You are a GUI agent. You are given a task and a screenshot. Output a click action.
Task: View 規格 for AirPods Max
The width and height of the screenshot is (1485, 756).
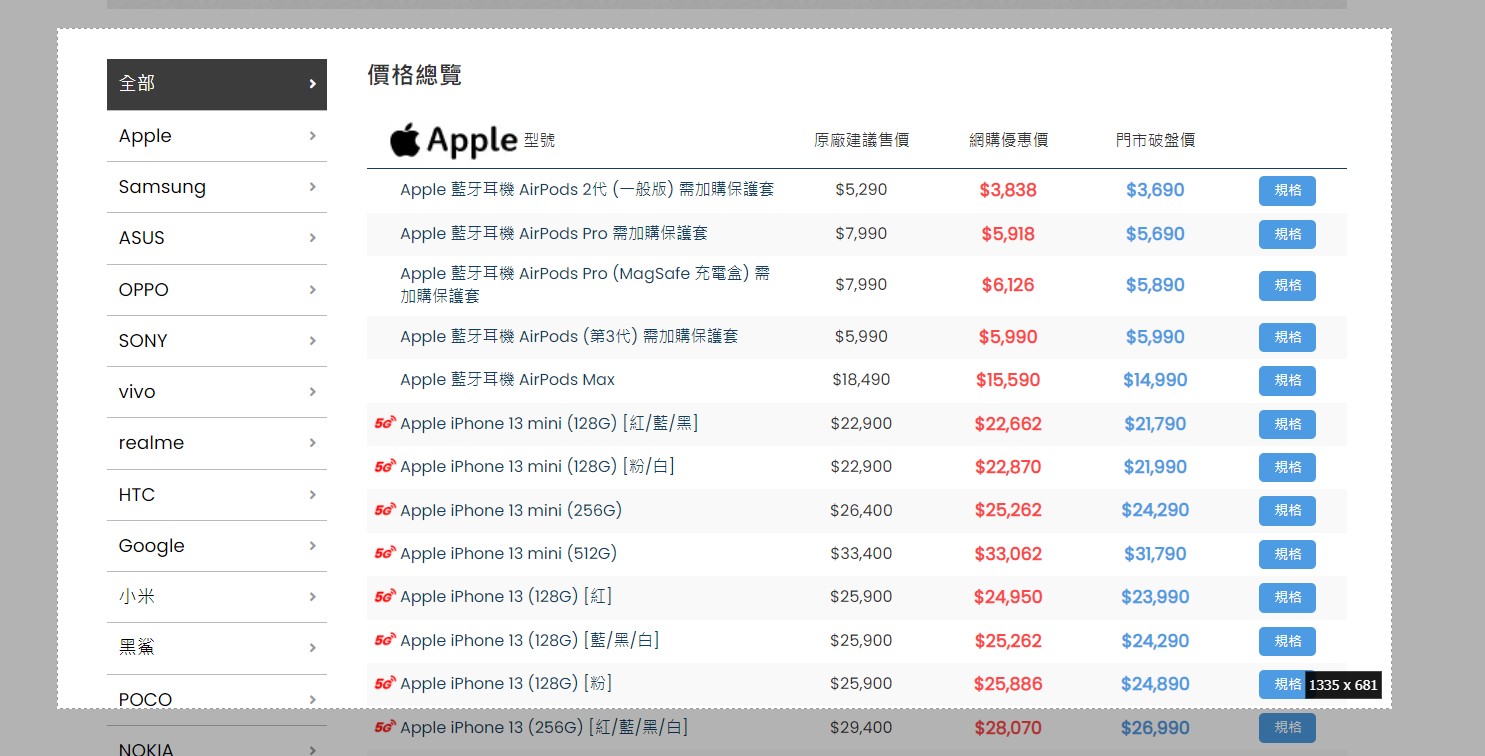[1287, 381]
